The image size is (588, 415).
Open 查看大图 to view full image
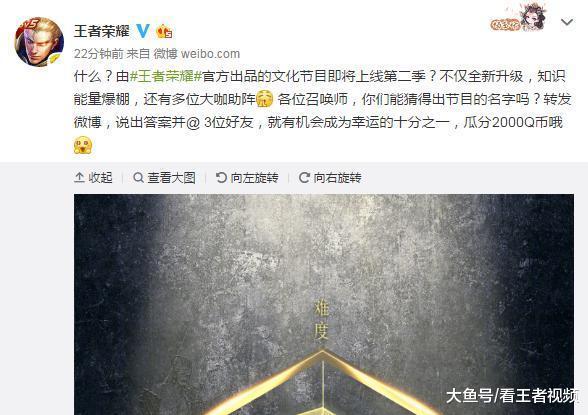(x=164, y=177)
